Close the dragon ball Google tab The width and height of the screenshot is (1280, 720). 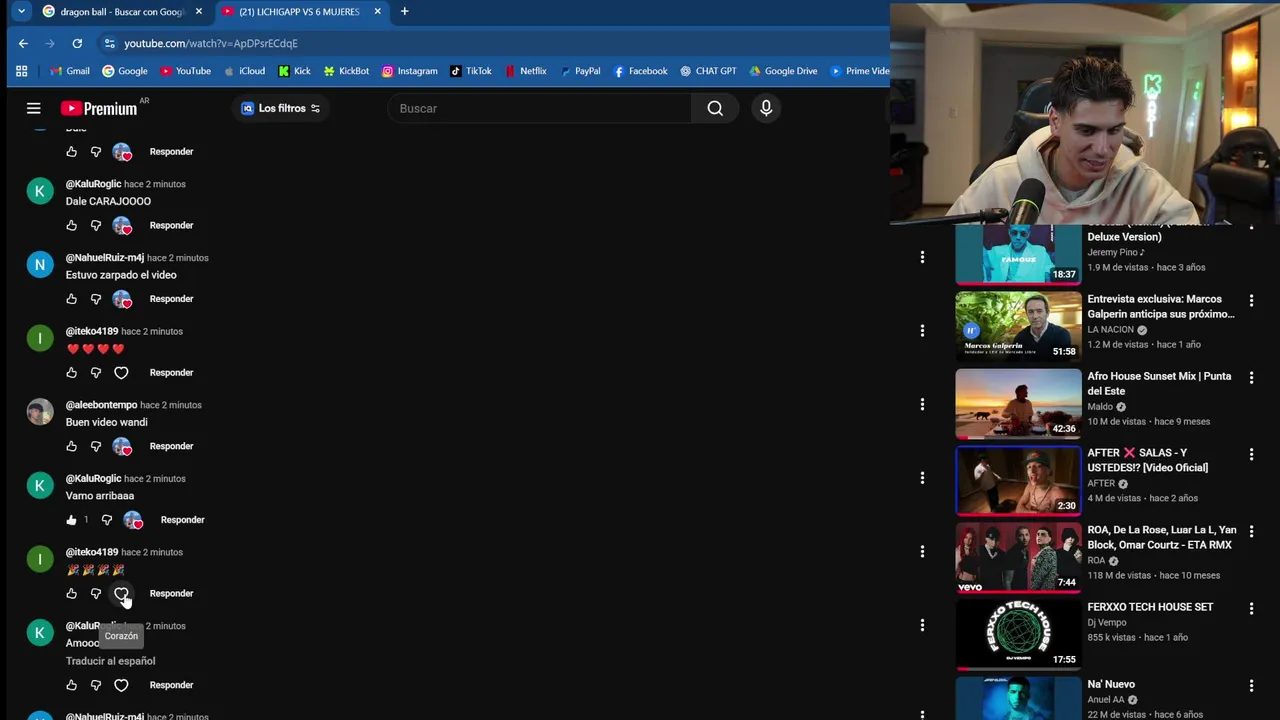(x=199, y=11)
